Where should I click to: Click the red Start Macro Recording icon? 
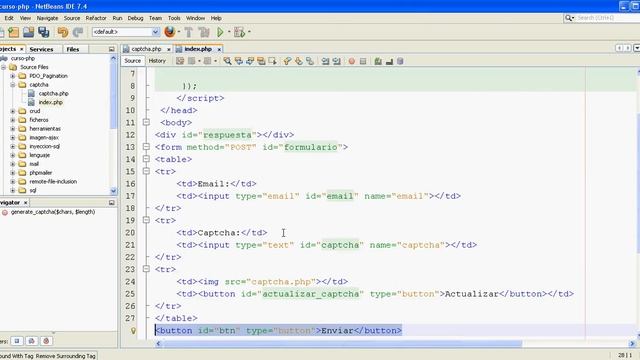coord(351,61)
